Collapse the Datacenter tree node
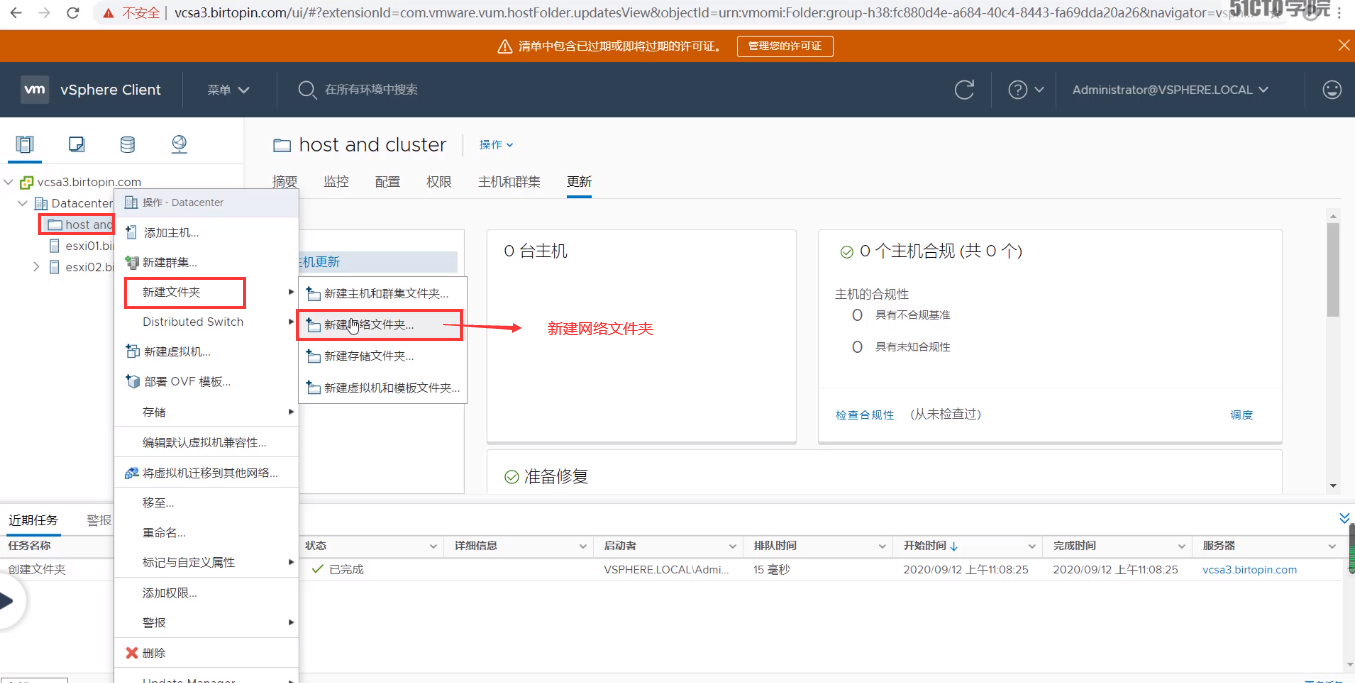The width and height of the screenshot is (1355, 683). (x=23, y=203)
